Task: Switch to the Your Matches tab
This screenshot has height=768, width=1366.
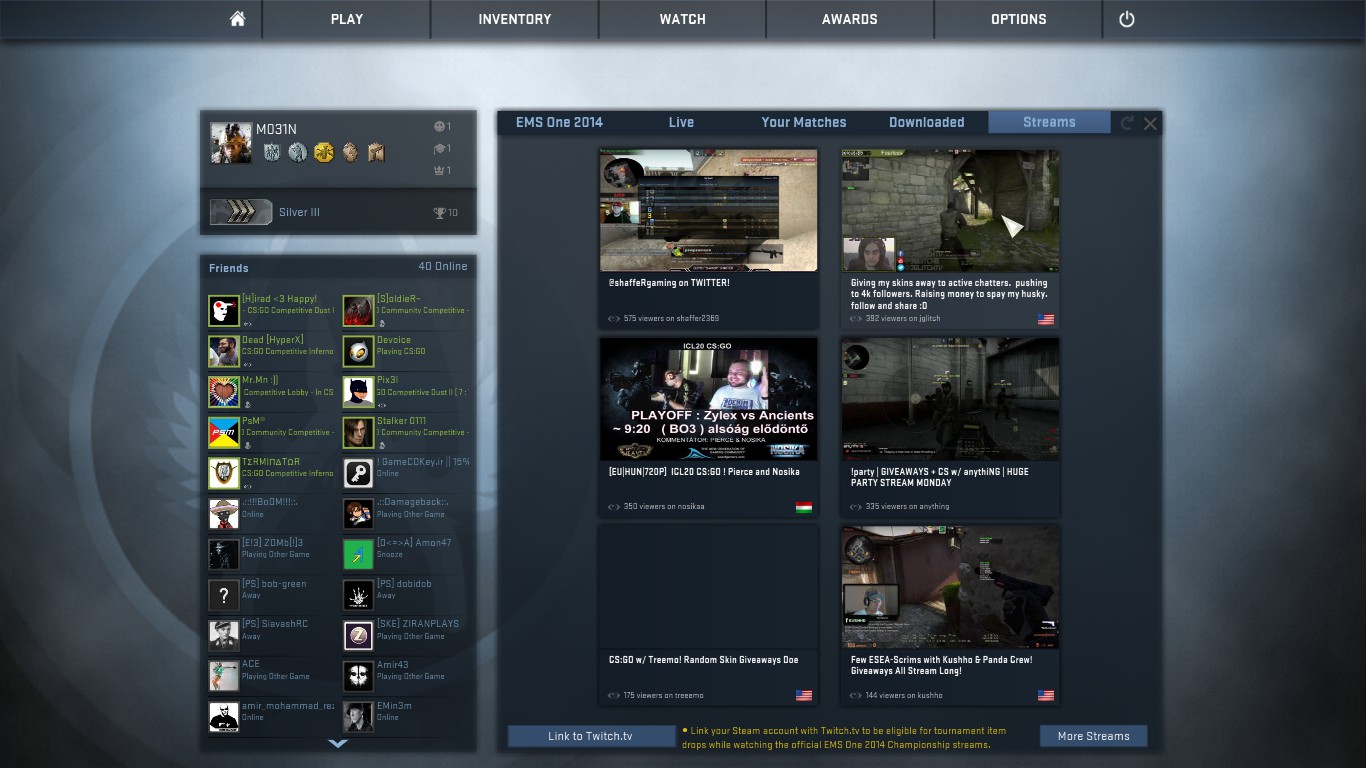Action: pos(803,122)
